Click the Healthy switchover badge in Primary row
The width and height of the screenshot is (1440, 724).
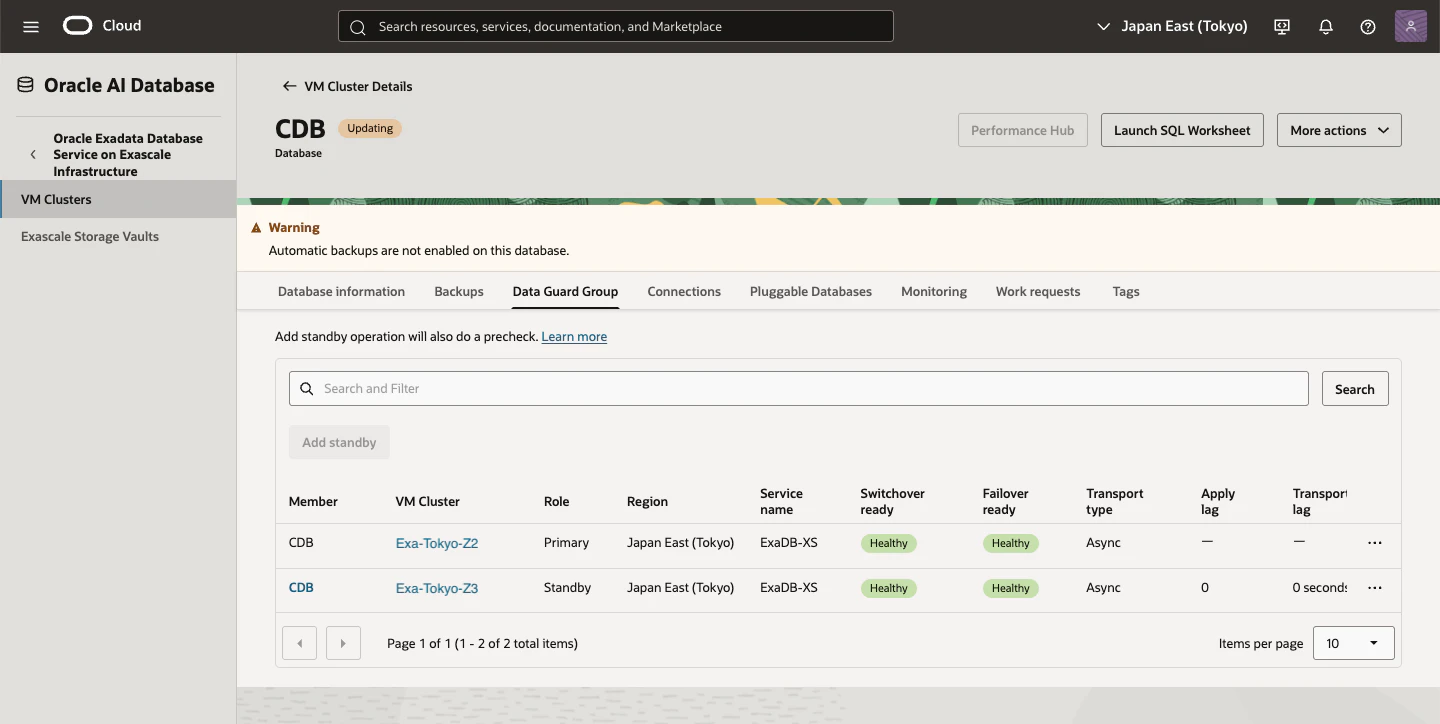tap(888, 543)
